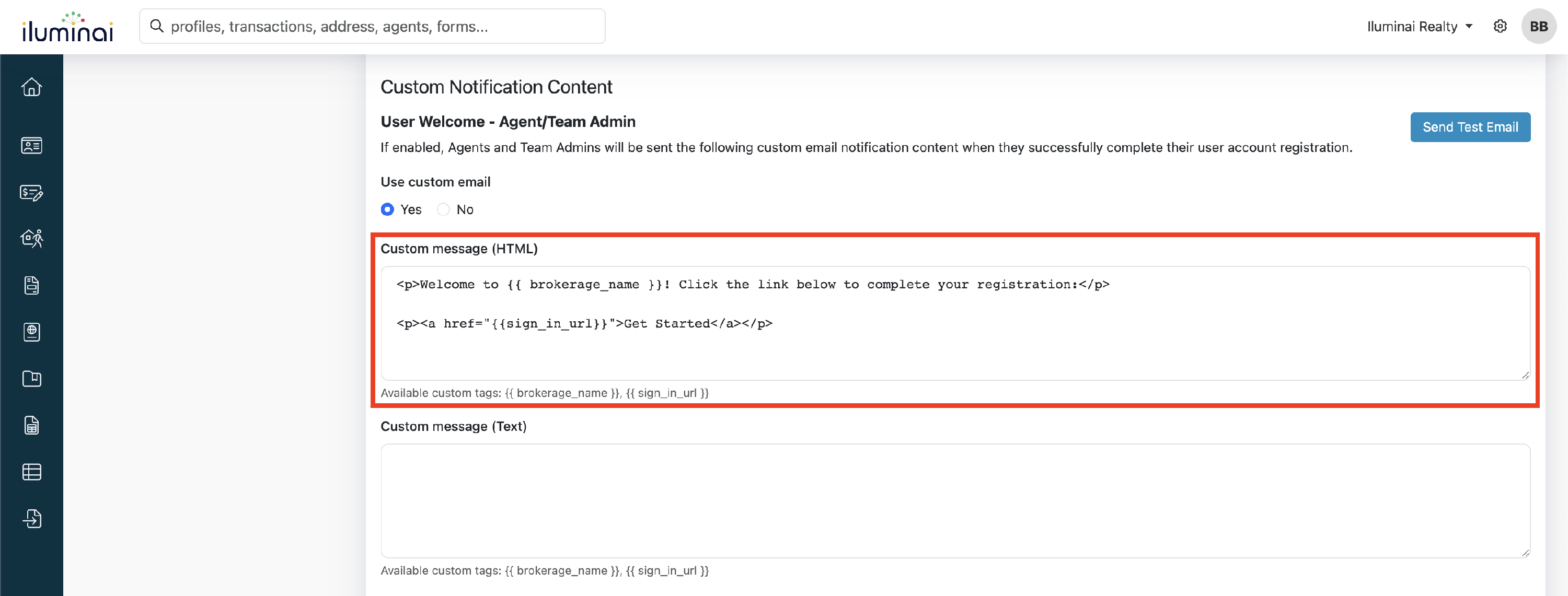Click the available tags hint under HTML box

tap(545, 393)
